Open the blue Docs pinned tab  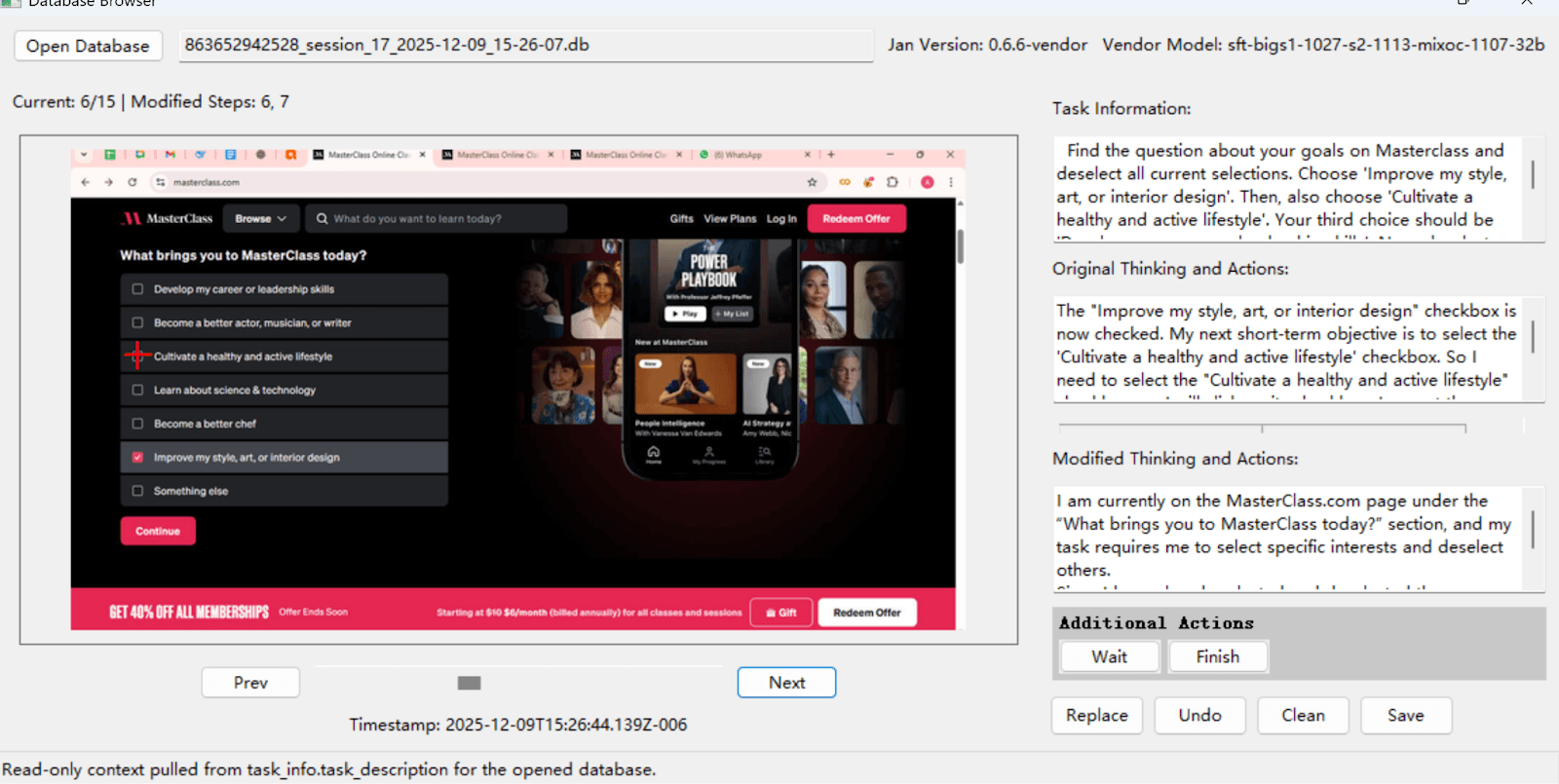click(x=231, y=155)
